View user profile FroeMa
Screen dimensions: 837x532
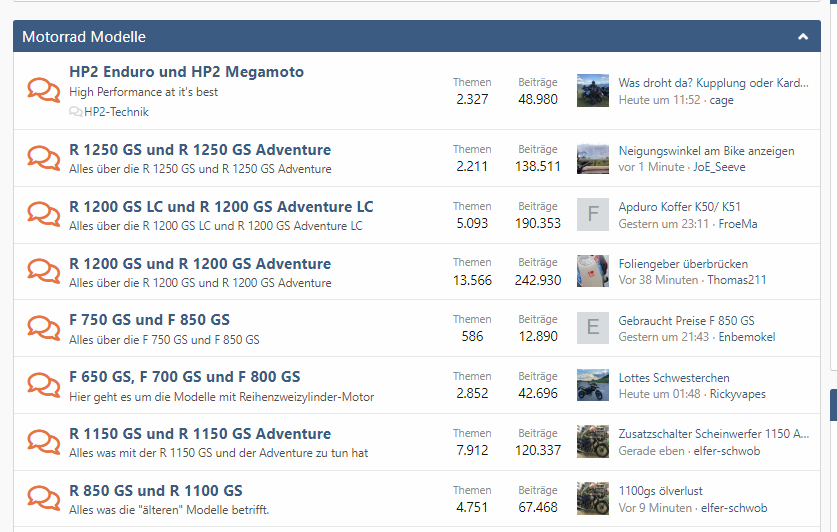(x=738, y=224)
